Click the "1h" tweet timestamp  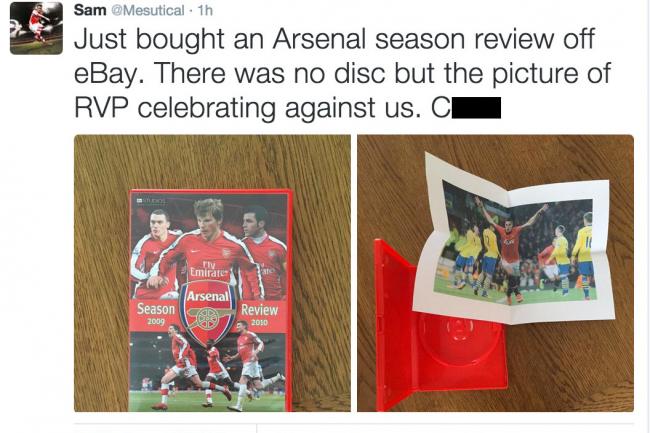click(x=205, y=10)
